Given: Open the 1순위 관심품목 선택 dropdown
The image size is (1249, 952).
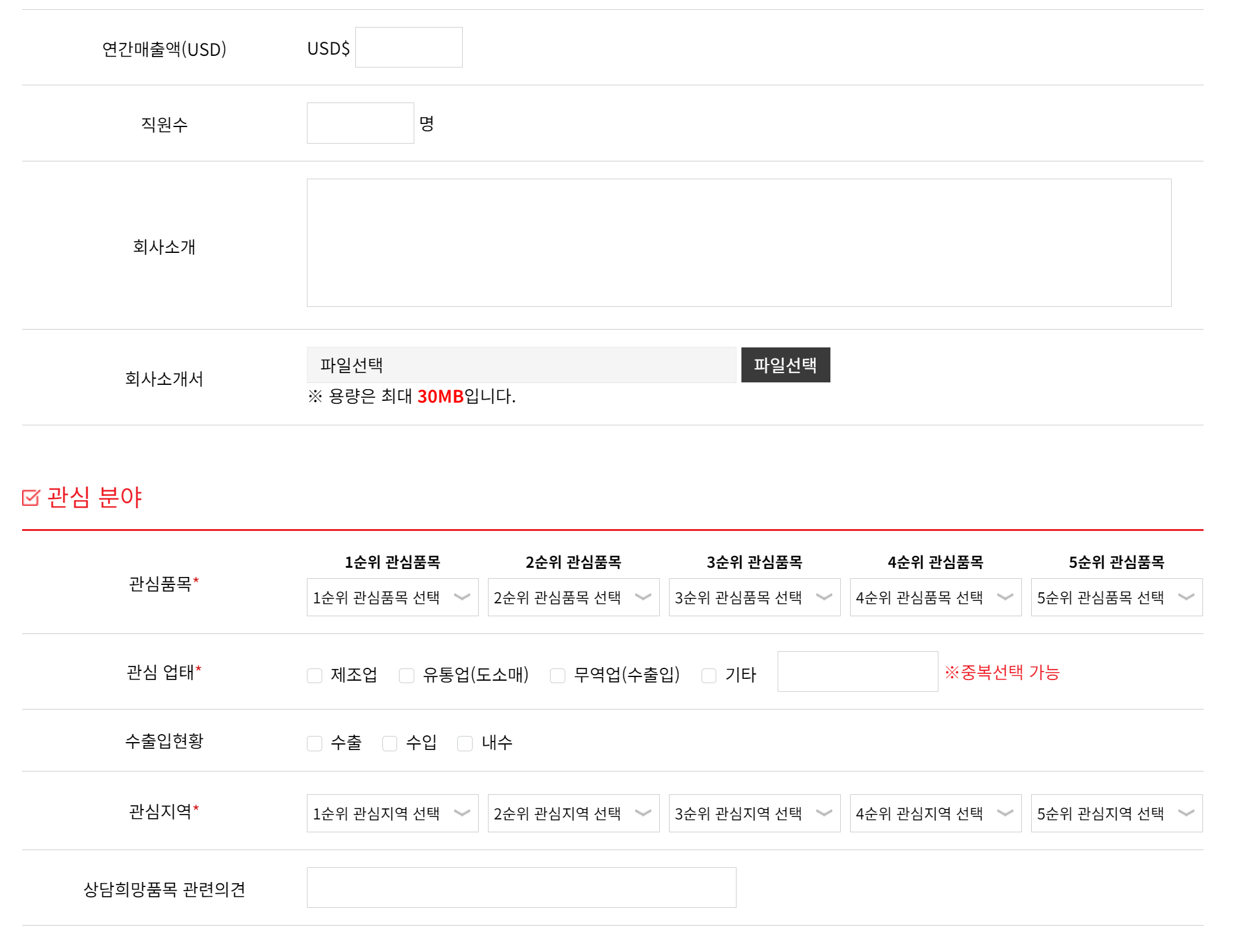Looking at the screenshot, I should click(x=392, y=597).
